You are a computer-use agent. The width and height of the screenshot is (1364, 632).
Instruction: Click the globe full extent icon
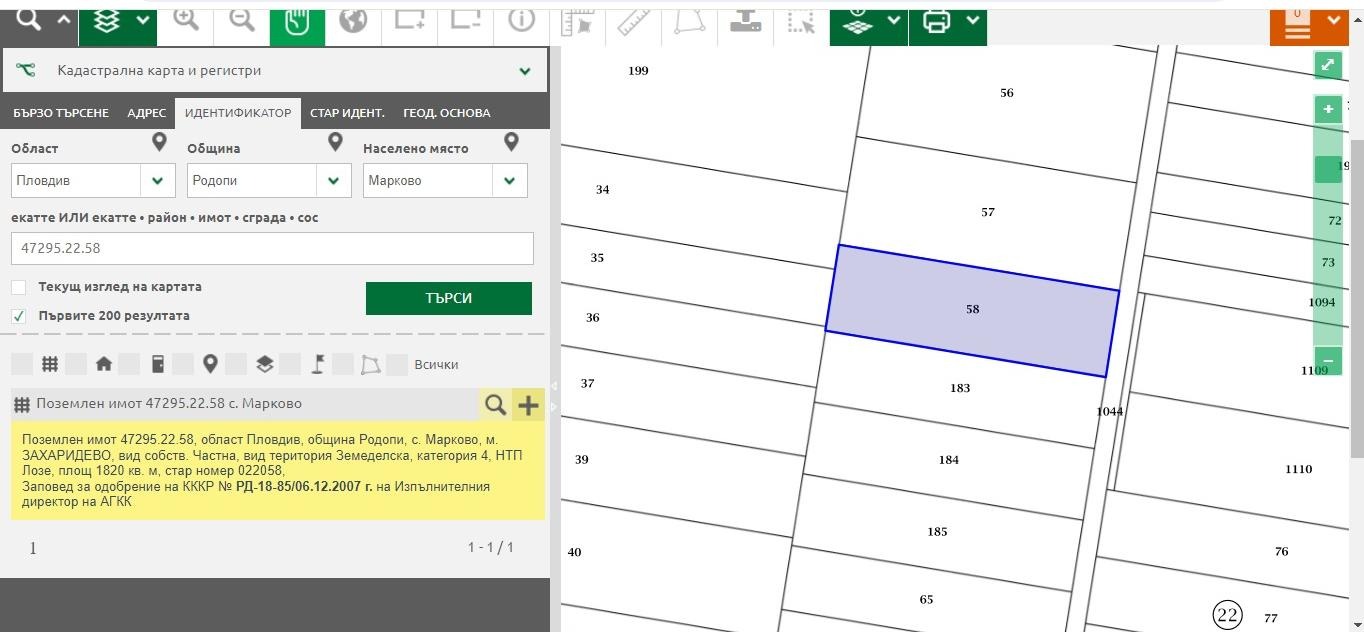click(353, 20)
